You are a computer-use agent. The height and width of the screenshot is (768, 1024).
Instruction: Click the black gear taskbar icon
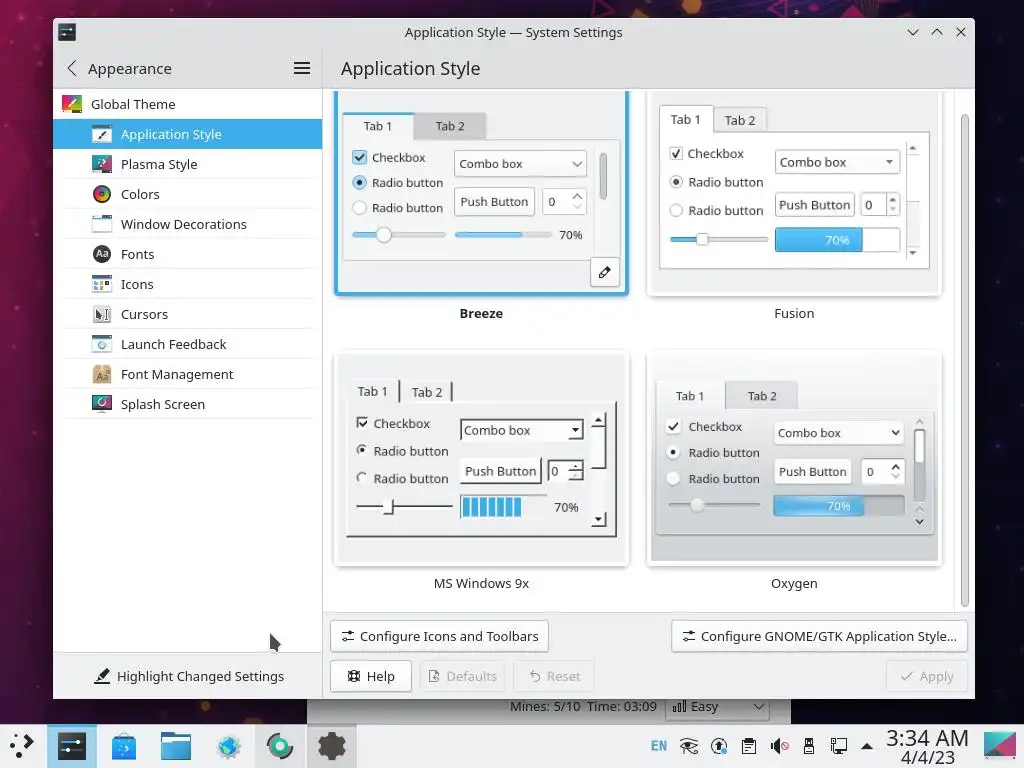[332, 746]
